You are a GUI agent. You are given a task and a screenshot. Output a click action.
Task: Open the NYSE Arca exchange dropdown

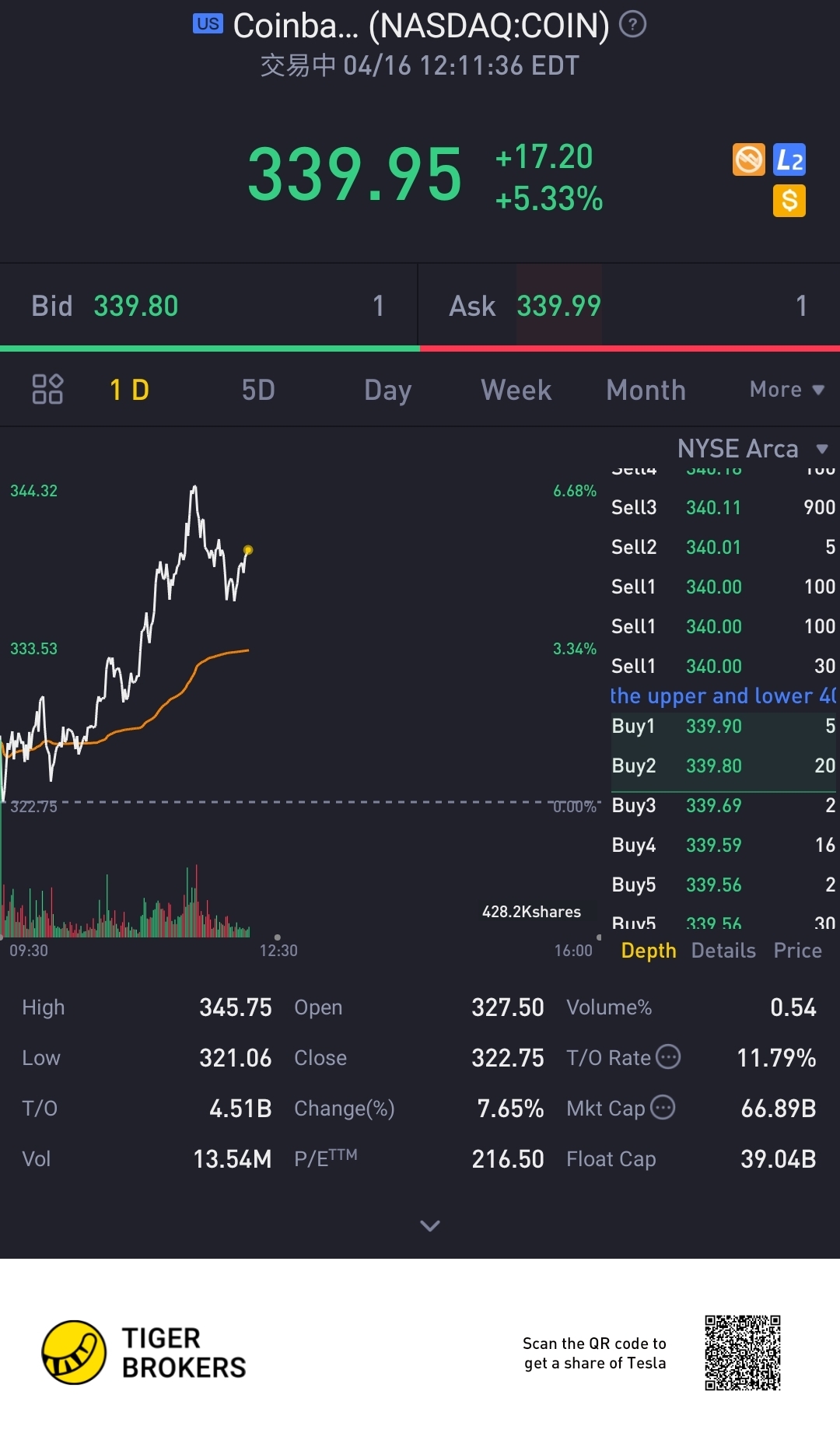pyautogui.click(x=752, y=449)
